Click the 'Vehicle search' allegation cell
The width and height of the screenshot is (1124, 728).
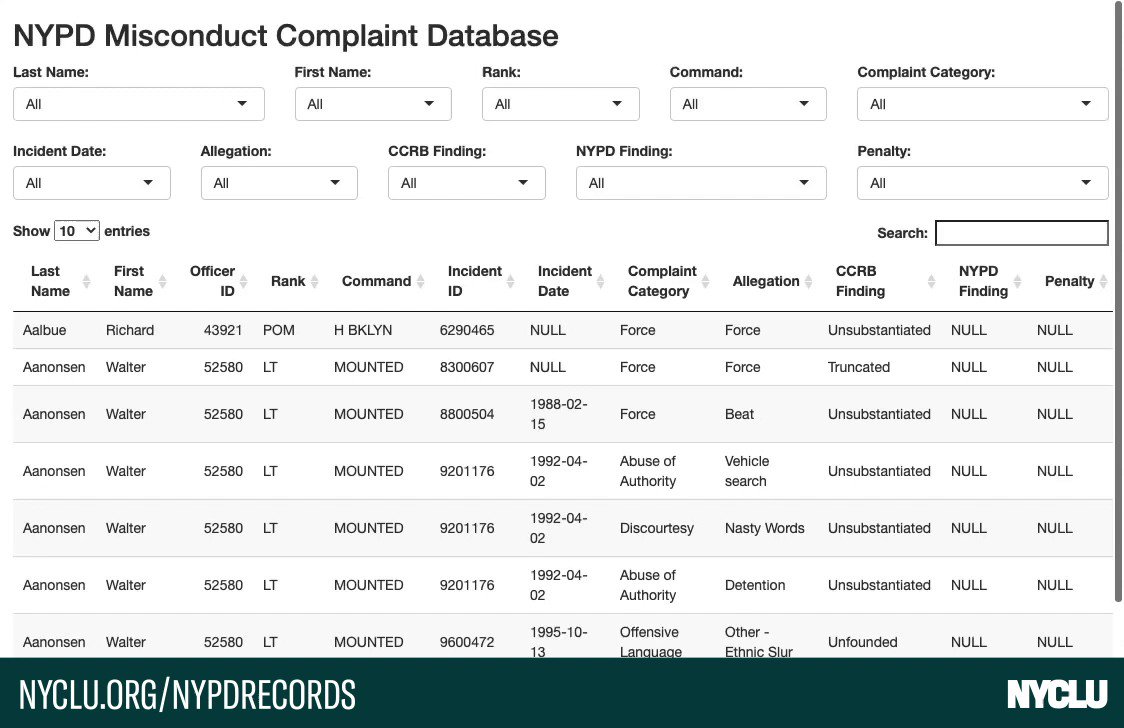[746, 471]
